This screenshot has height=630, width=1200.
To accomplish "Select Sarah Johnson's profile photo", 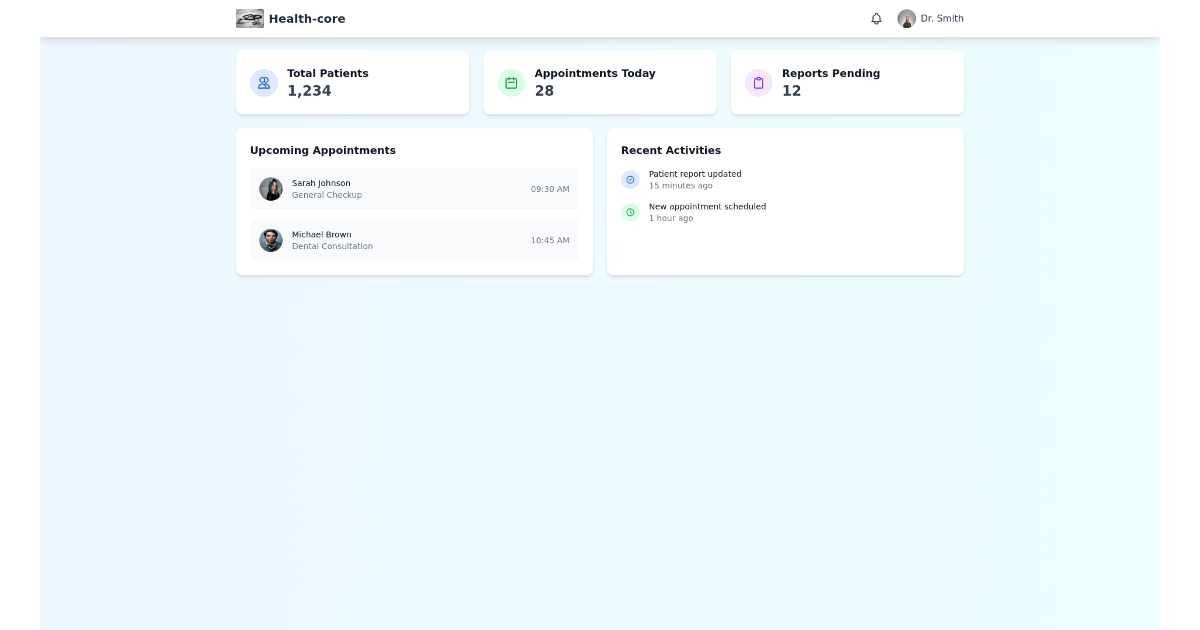I will tap(271, 189).
